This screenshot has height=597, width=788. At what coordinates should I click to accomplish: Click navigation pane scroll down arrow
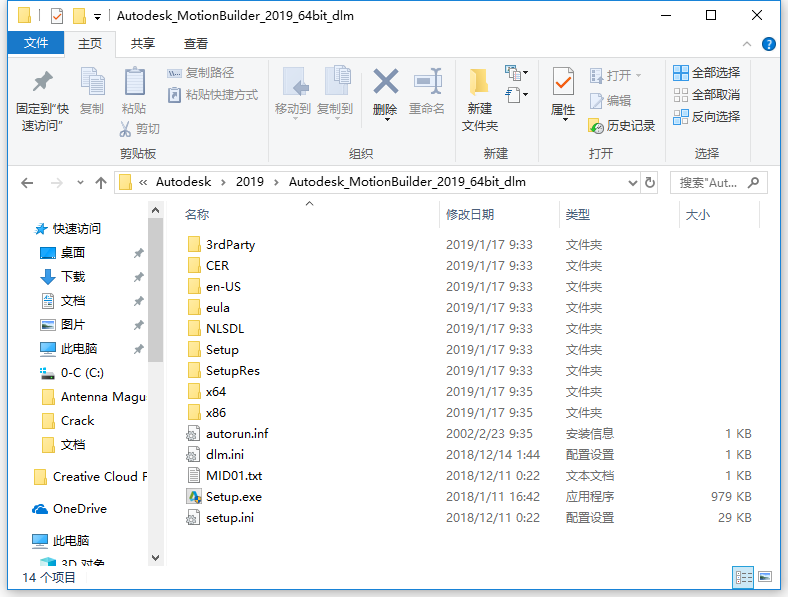tap(155, 558)
